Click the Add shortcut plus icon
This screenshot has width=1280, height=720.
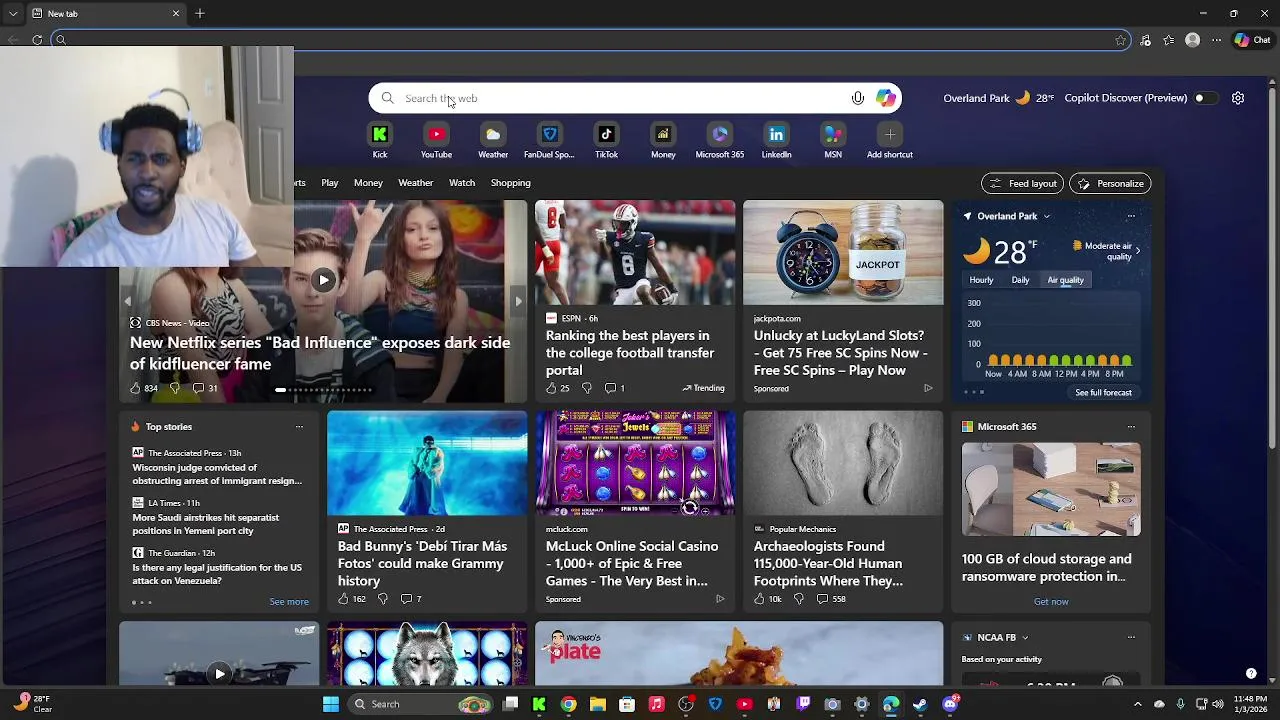[x=890, y=134]
